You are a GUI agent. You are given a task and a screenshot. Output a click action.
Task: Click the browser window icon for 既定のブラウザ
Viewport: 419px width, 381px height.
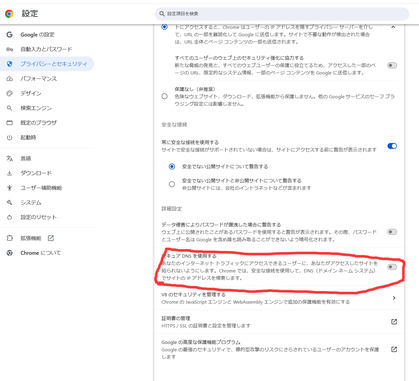(9, 123)
